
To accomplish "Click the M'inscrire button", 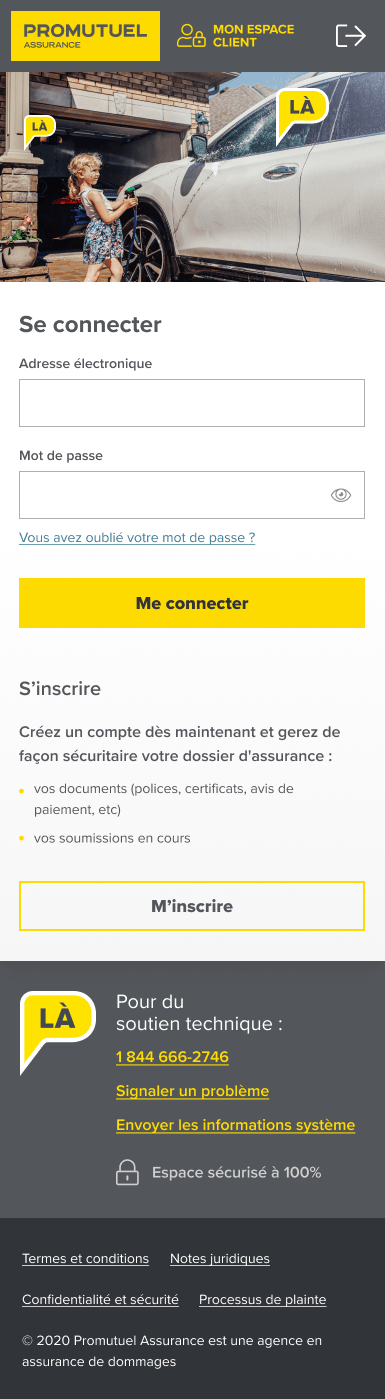I will [192, 907].
